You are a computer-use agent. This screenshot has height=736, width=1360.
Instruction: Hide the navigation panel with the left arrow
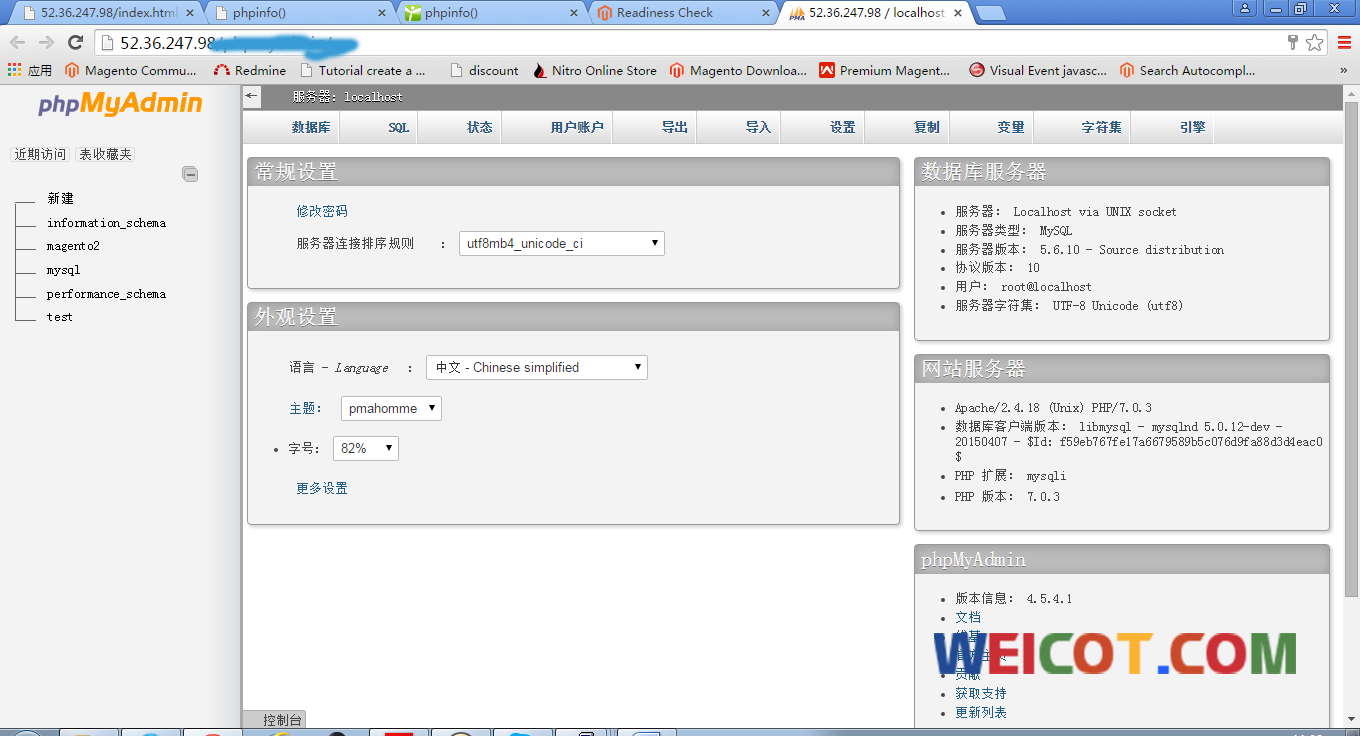(x=252, y=96)
